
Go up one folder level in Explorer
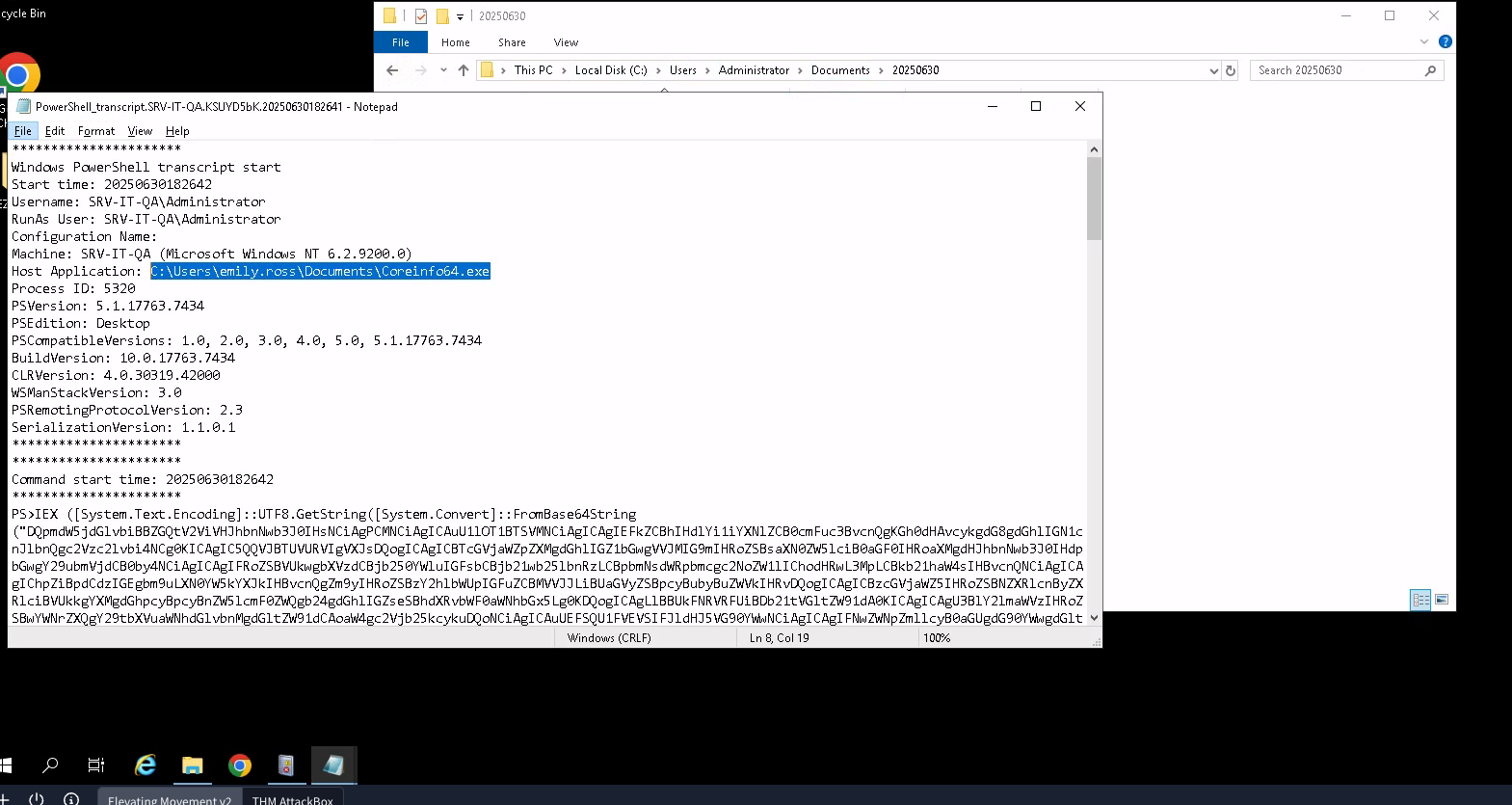tap(464, 70)
